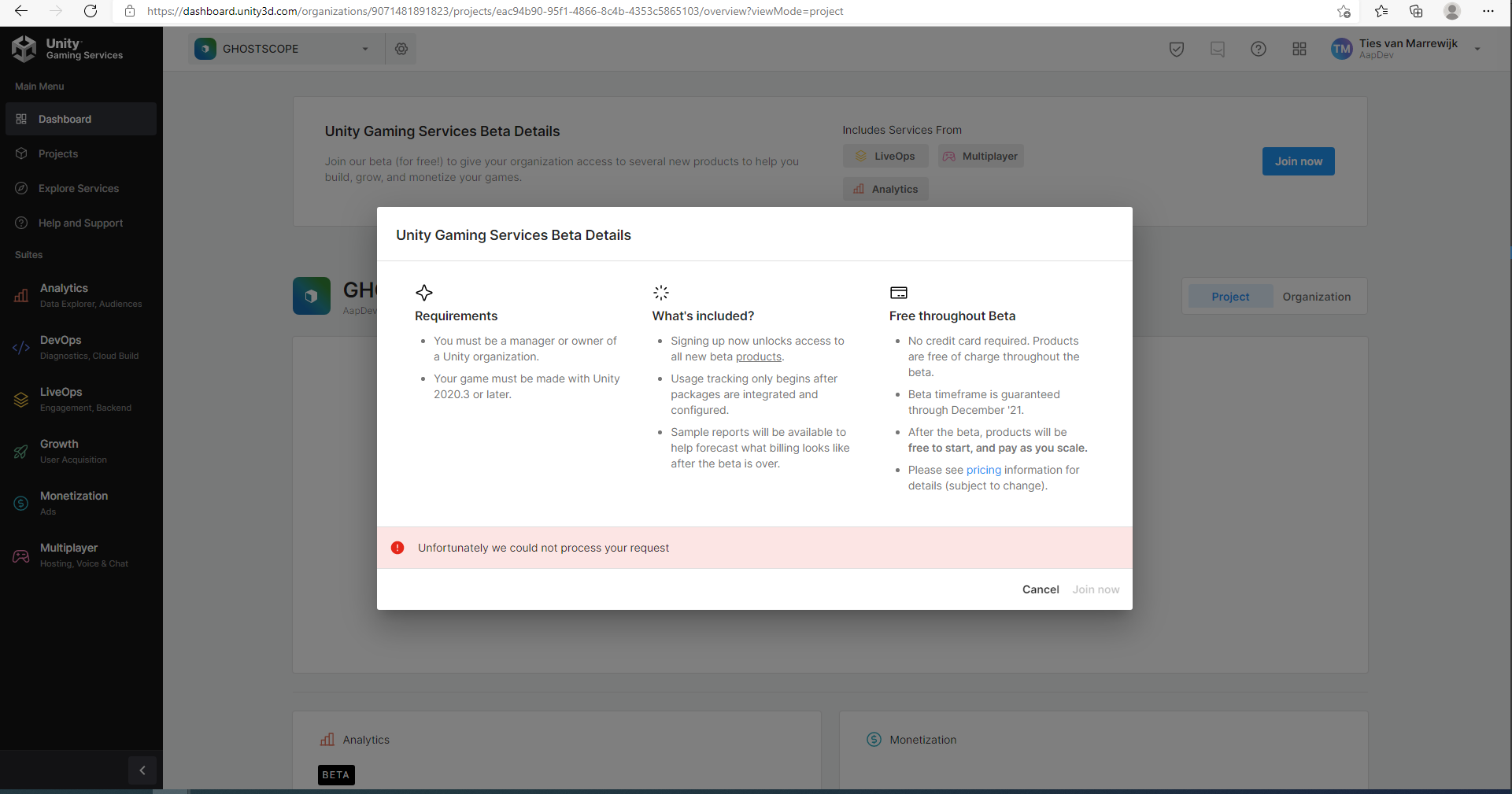The image size is (1512, 794).
Task: Collapse the sidebar with the chevron
Action: [142, 770]
